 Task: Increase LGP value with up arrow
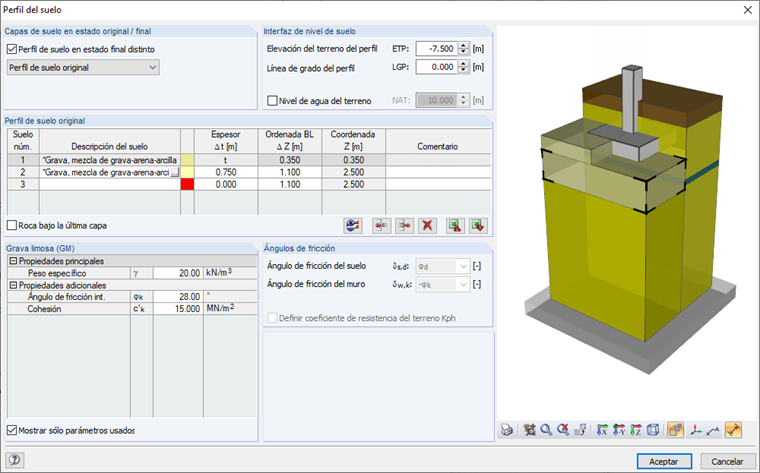tap(464, 64)
